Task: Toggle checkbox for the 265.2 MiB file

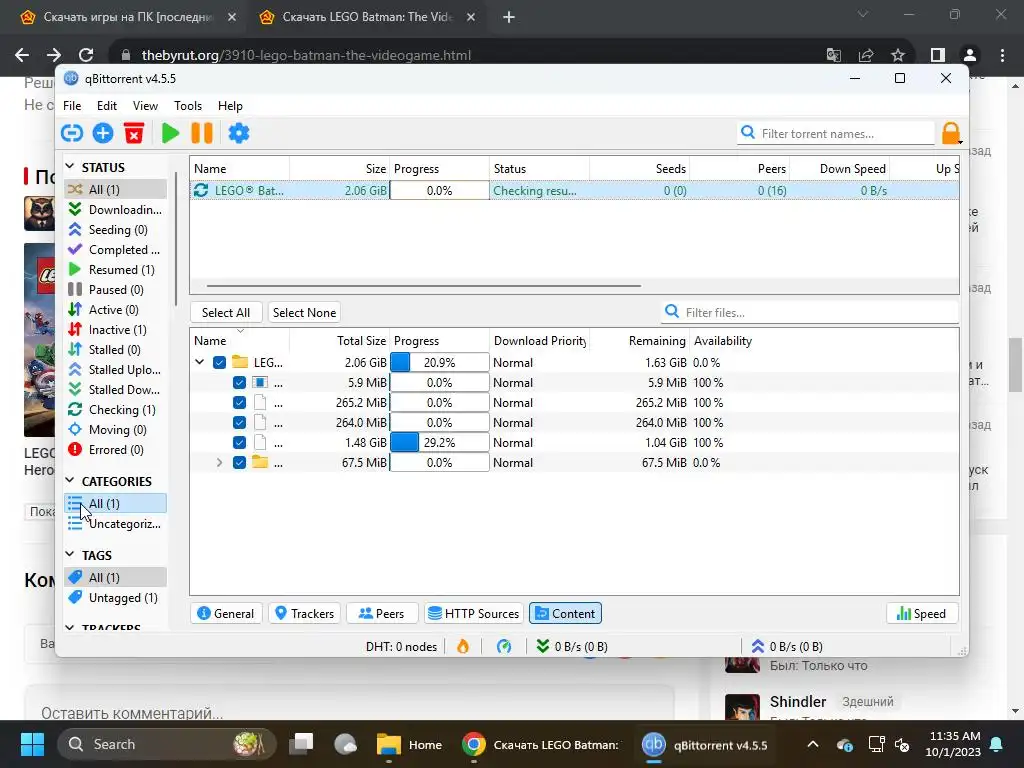Action: pyautogui.click(x=239, y=403)
